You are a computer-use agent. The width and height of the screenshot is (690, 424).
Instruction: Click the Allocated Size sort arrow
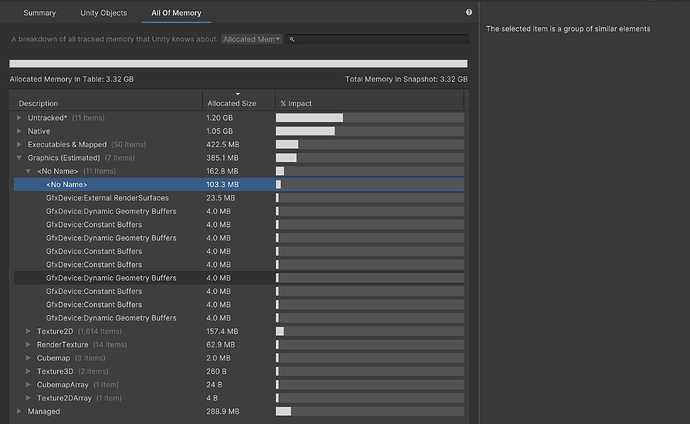pyautogui.click(x=237, y=95)
